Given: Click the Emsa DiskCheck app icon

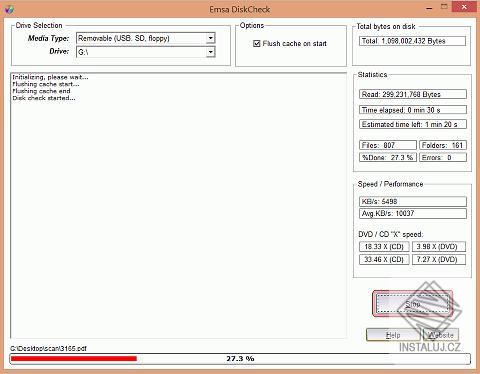Looking at the screenshot, I should pos(9,9).
